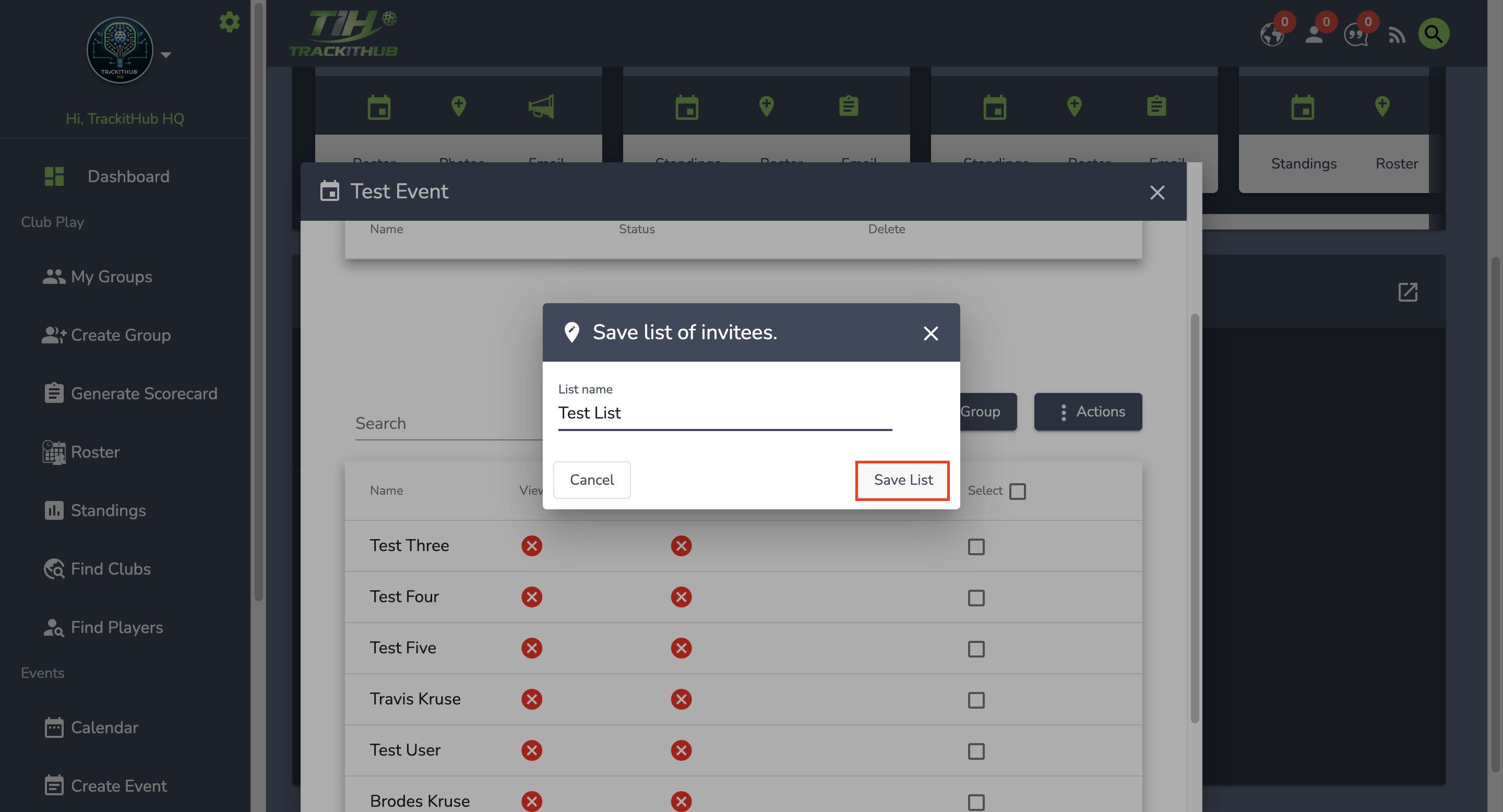Click the Group button behind dialog

coord(988,412)
